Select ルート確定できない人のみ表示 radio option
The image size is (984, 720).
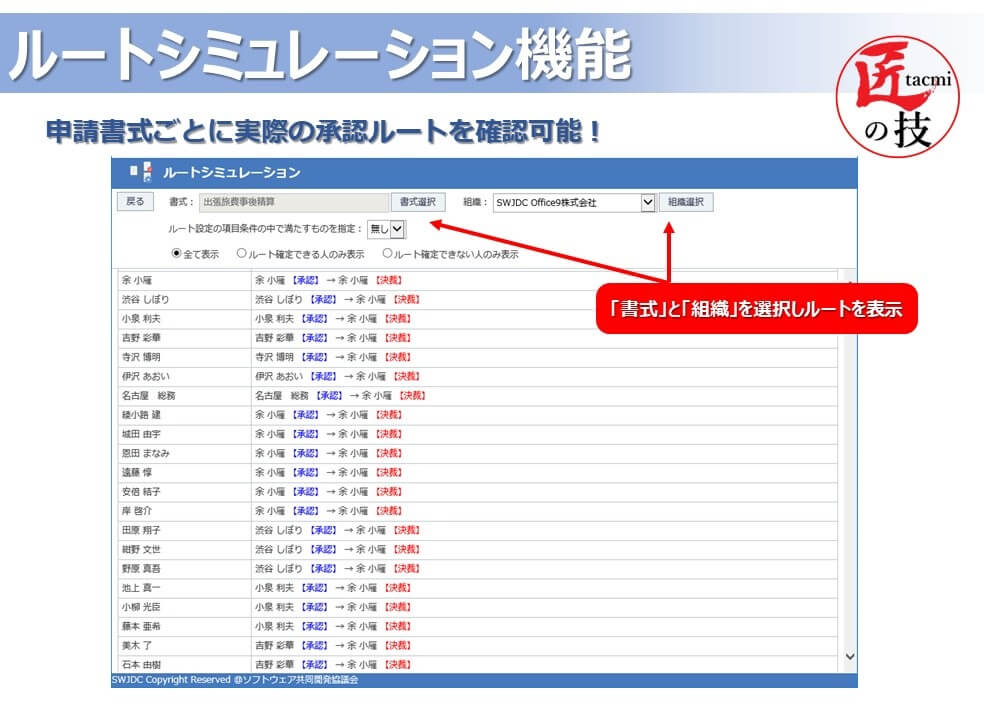387,254
